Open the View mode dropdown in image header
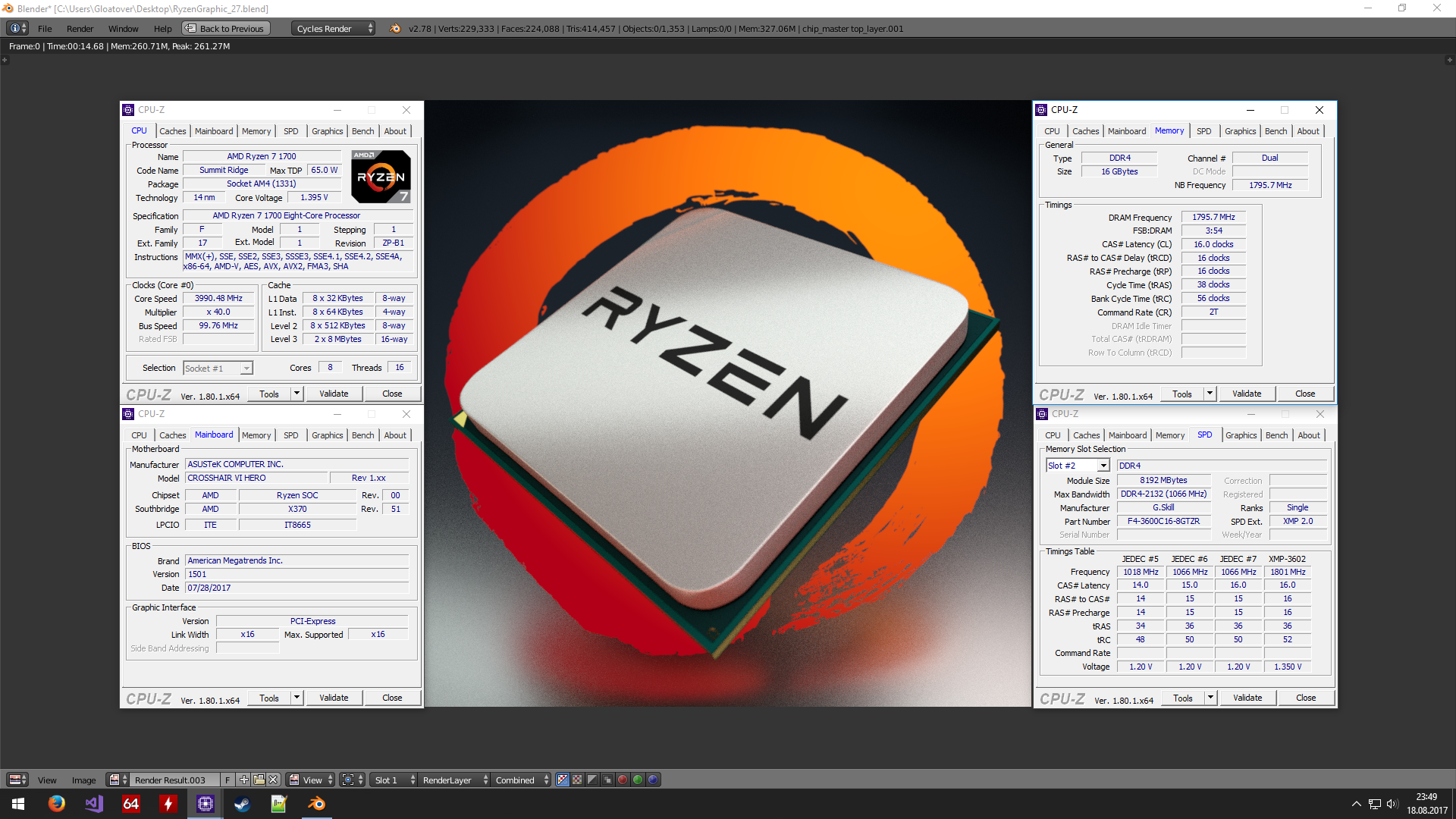 [310, 780]
